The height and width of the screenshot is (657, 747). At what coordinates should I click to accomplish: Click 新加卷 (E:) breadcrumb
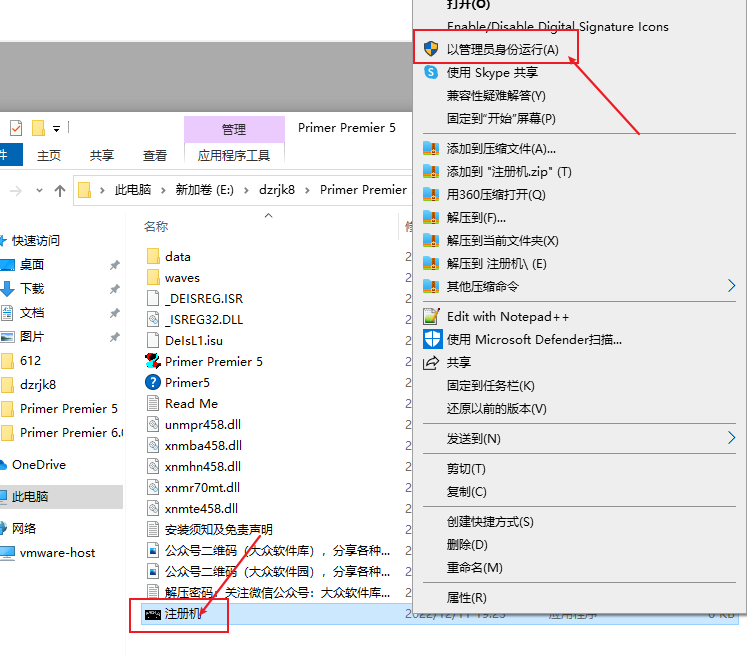[x=204, y=190]
